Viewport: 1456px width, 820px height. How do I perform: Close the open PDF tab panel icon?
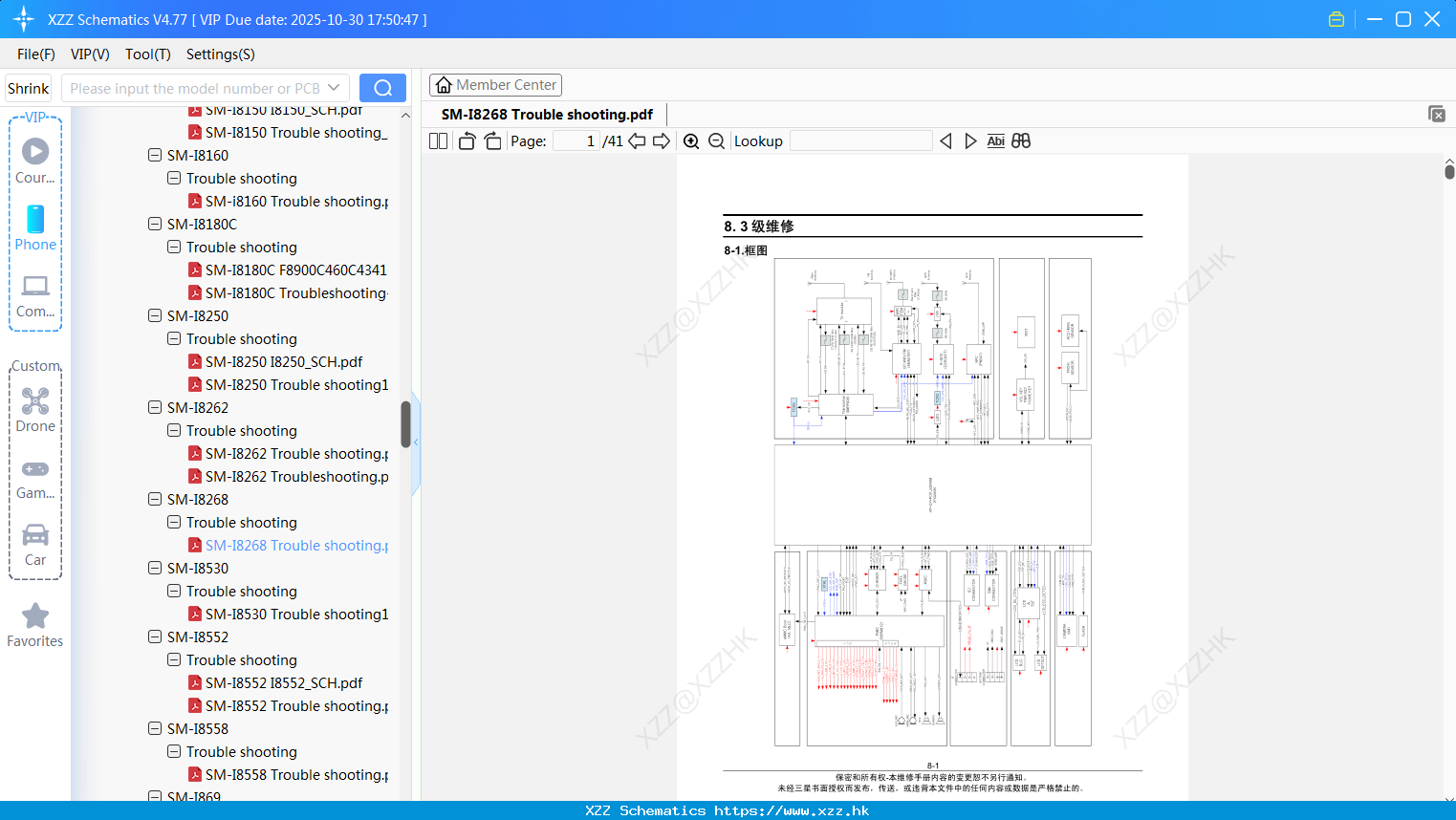coord(1437,114)
